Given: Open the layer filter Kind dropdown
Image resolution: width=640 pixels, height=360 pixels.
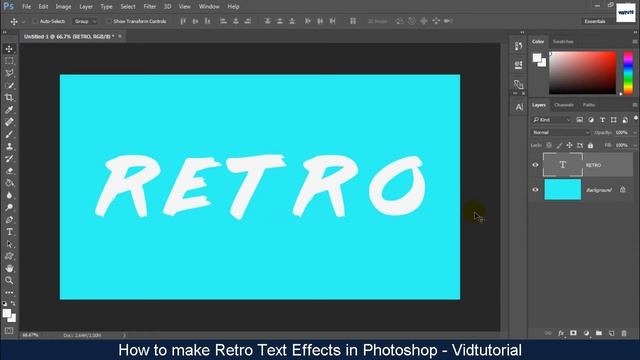Looking at the screenshot, I should (x=552, y=120).
